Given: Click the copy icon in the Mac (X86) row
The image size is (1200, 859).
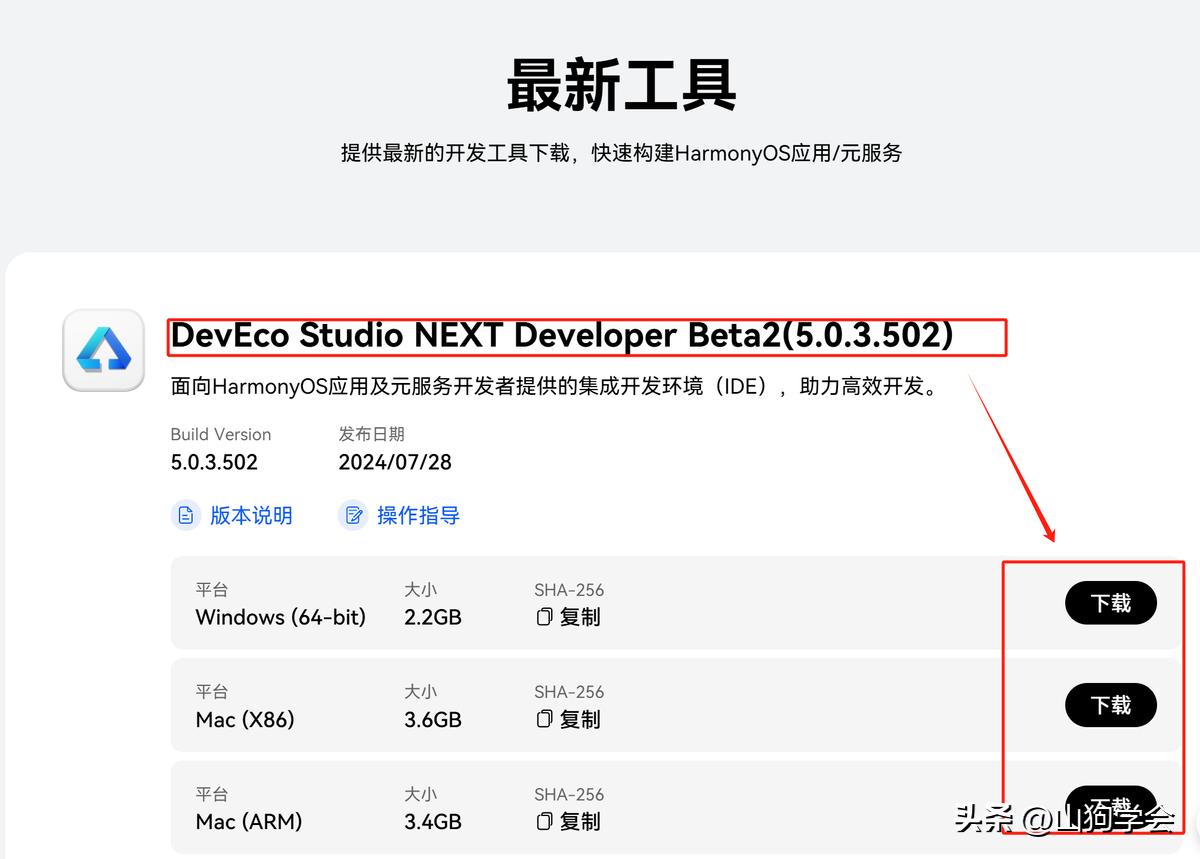Looking at the screenshot, I should (544, 719).
